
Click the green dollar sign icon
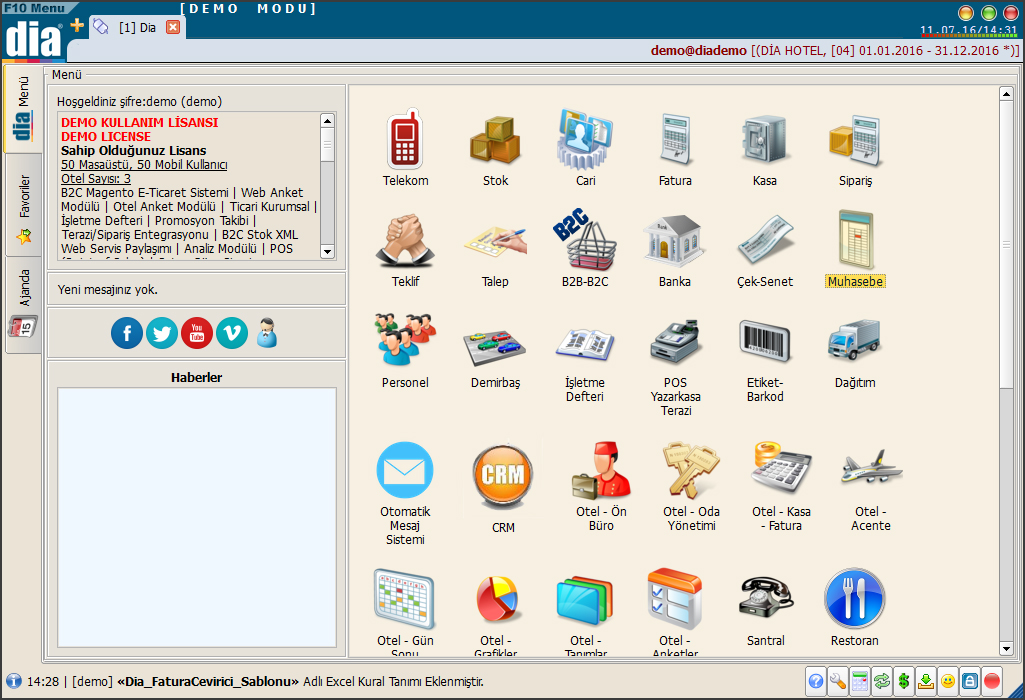904,682
